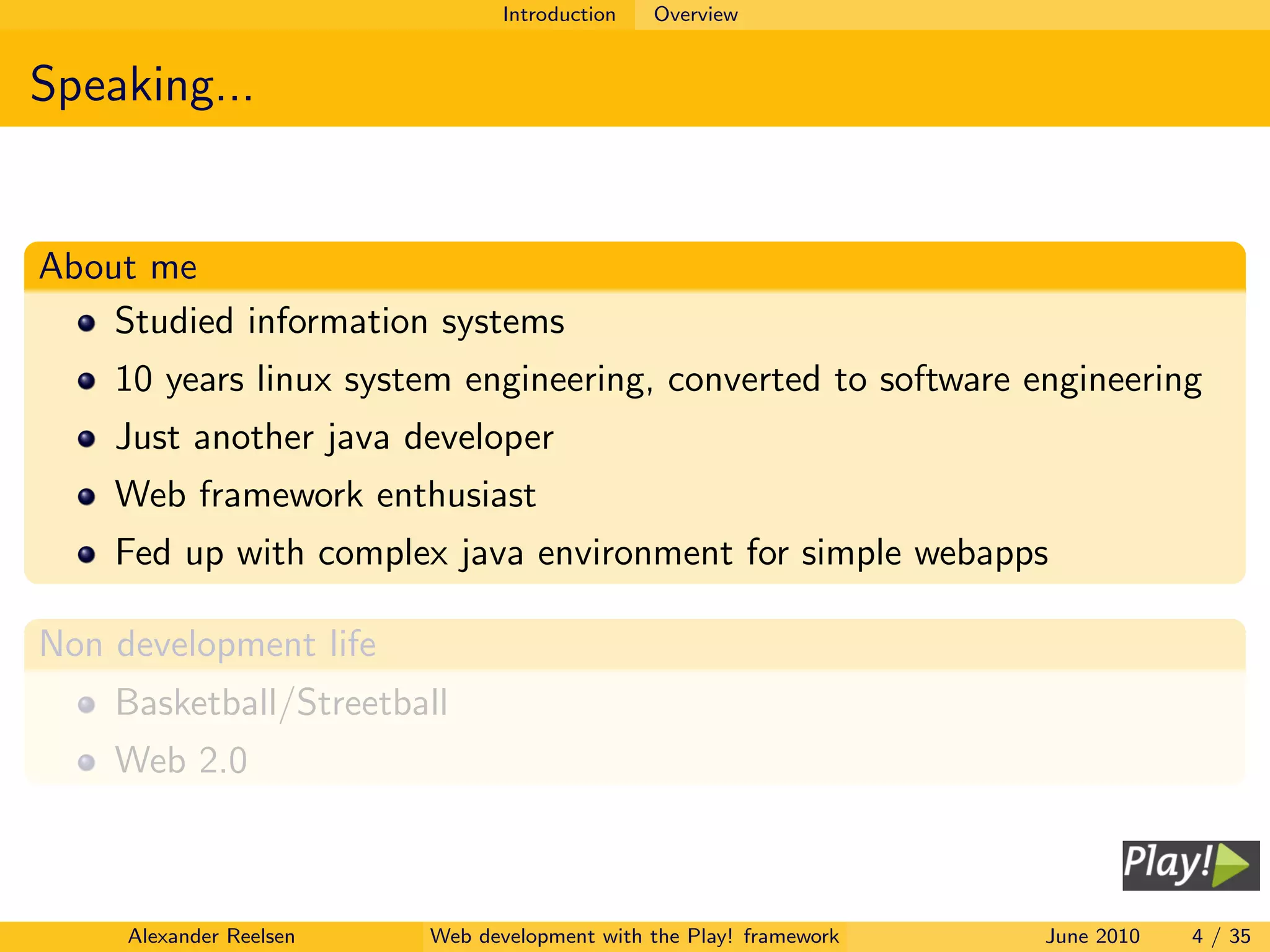Click the dimmed Basketball/Streetball text

coord(282,703)
